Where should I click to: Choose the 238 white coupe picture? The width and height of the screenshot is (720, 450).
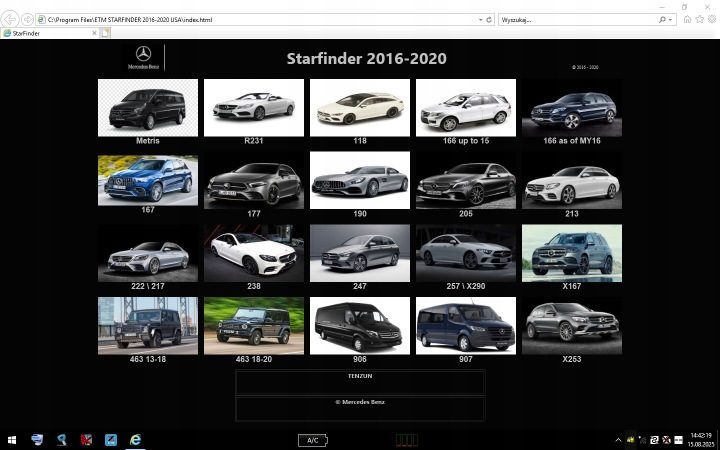coord(254,253)
